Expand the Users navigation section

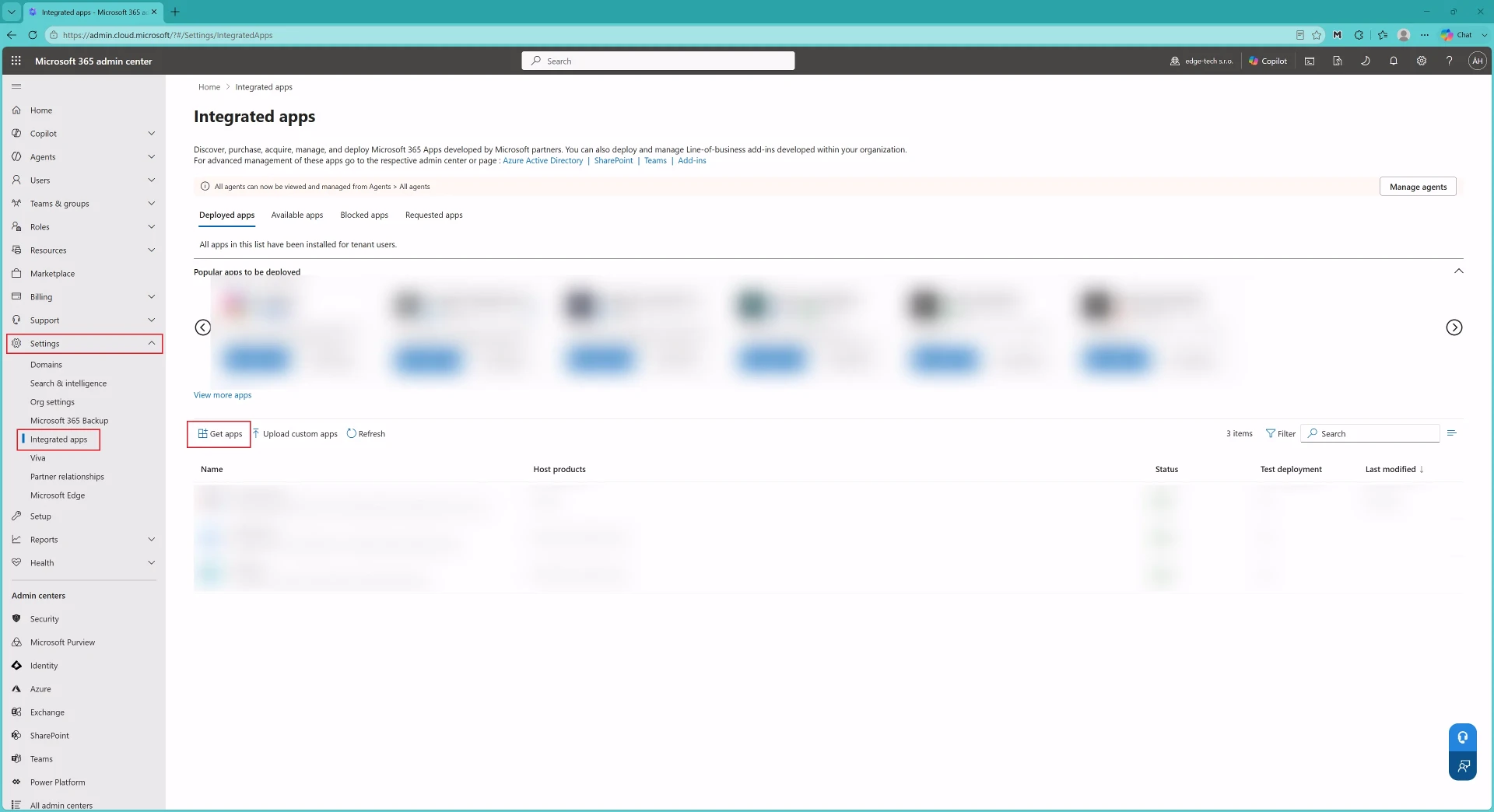point(151,180)
